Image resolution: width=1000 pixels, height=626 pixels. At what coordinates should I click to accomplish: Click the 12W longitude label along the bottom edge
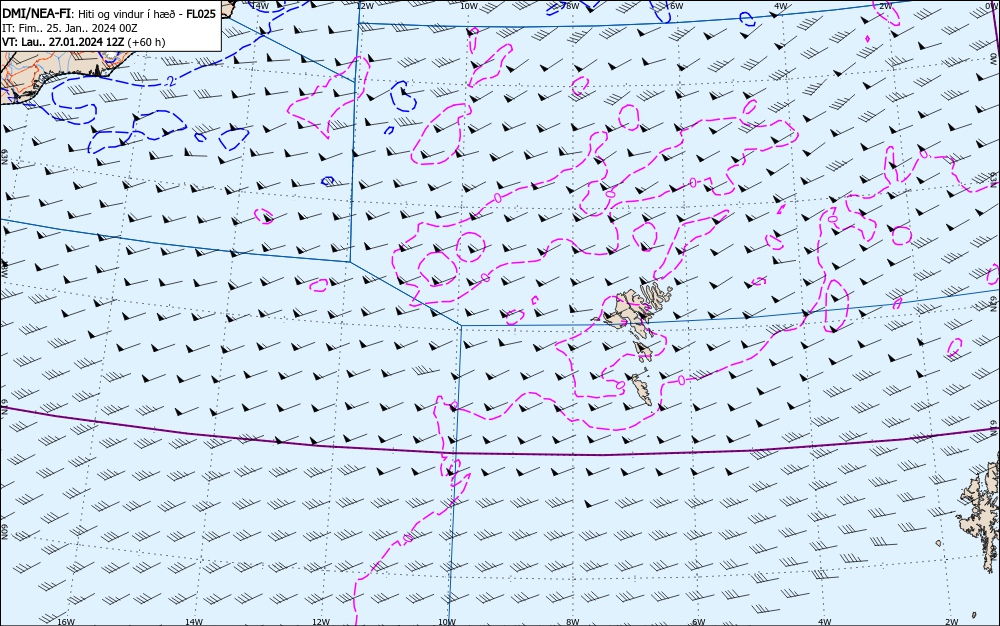pyautogui.click(x=321, y=622)
